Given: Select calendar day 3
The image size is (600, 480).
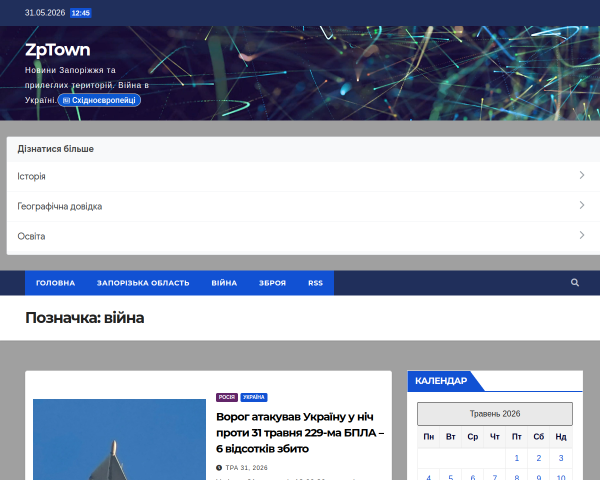Looking at the screenshot, I should (x=561, y=458).
